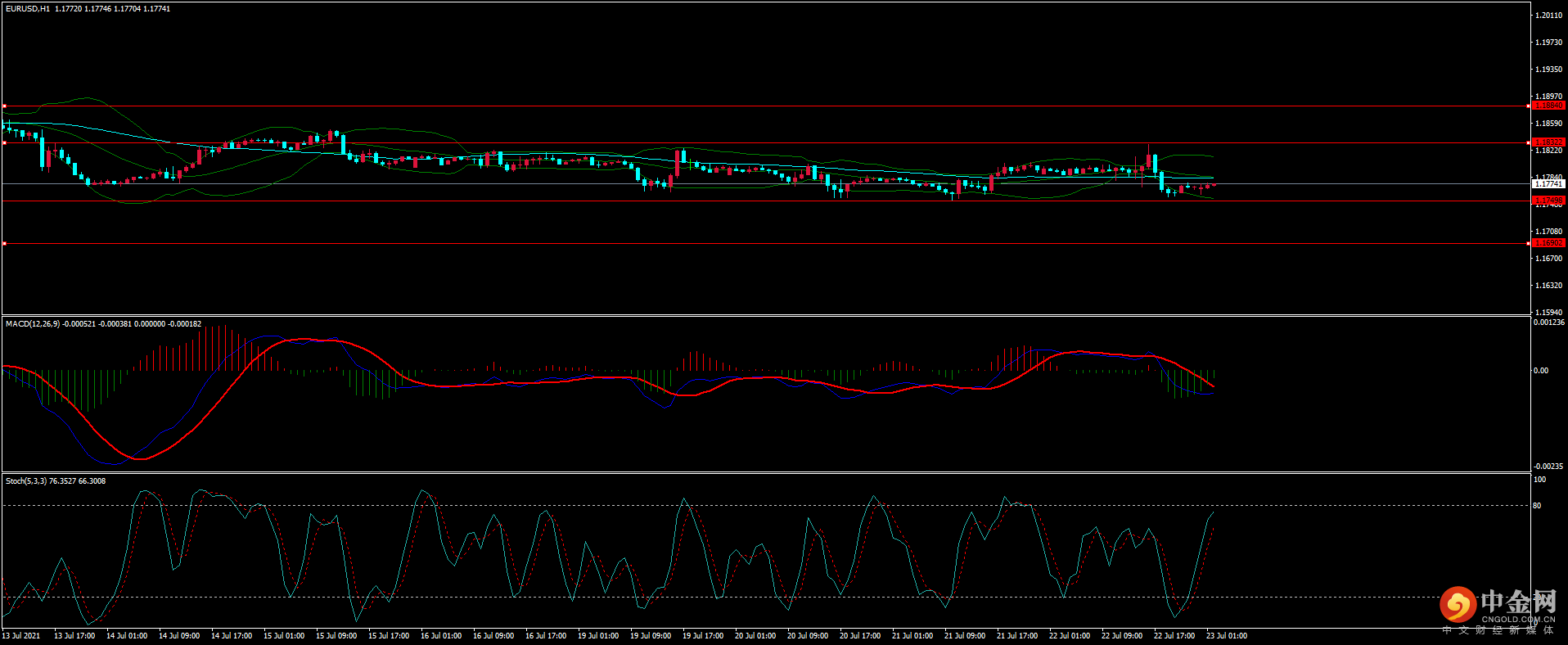Click the red 1.16902 price label

tap(1548, 243)
